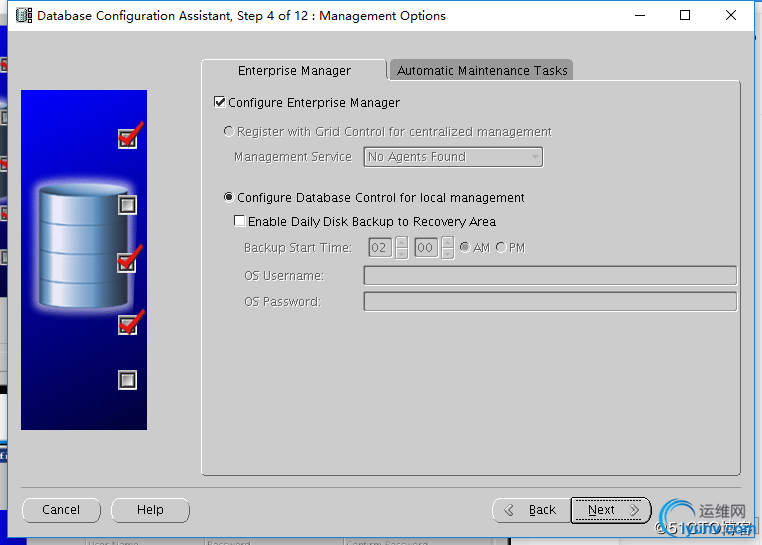Decrease the backup minute stepper

coord(448,254)
